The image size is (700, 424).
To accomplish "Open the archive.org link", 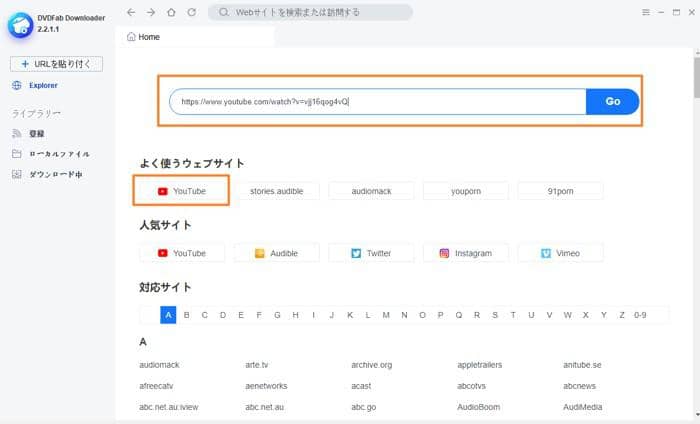I will pyautogui.click(x=371, y=365).
